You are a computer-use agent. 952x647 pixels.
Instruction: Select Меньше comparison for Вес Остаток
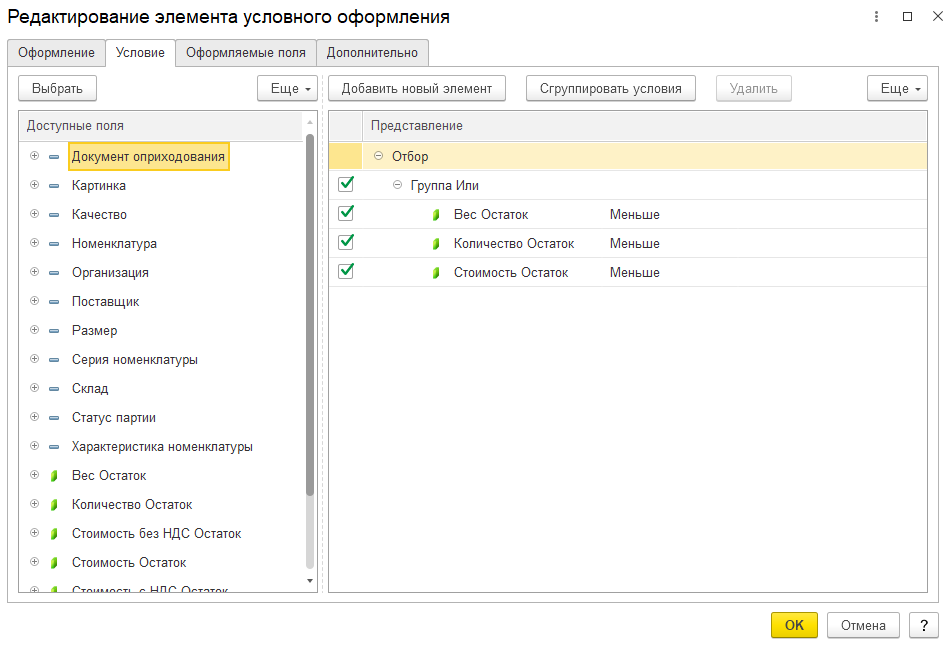634,215
